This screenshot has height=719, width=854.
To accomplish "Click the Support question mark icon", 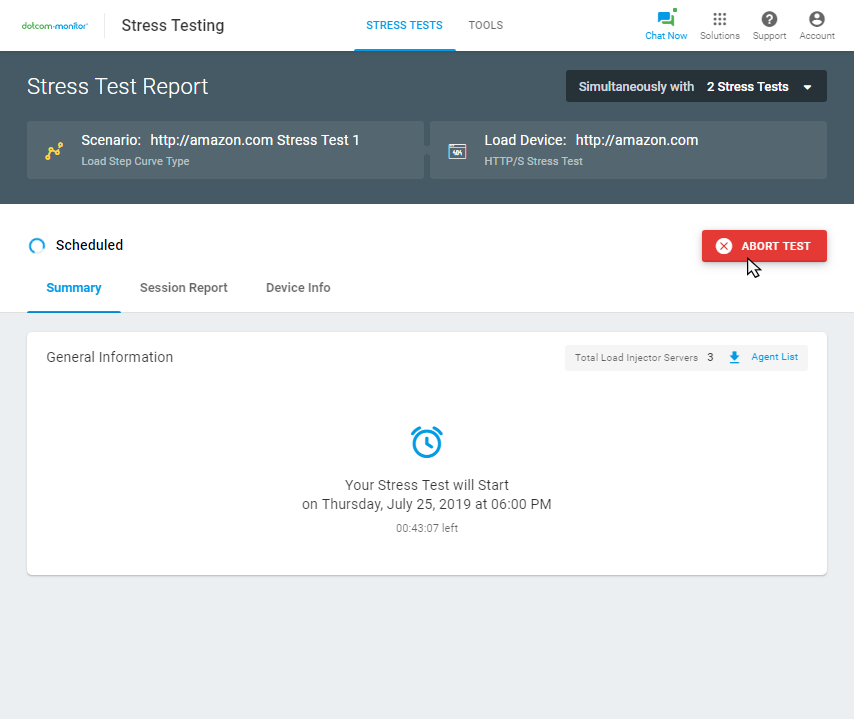I will (769, 19).
